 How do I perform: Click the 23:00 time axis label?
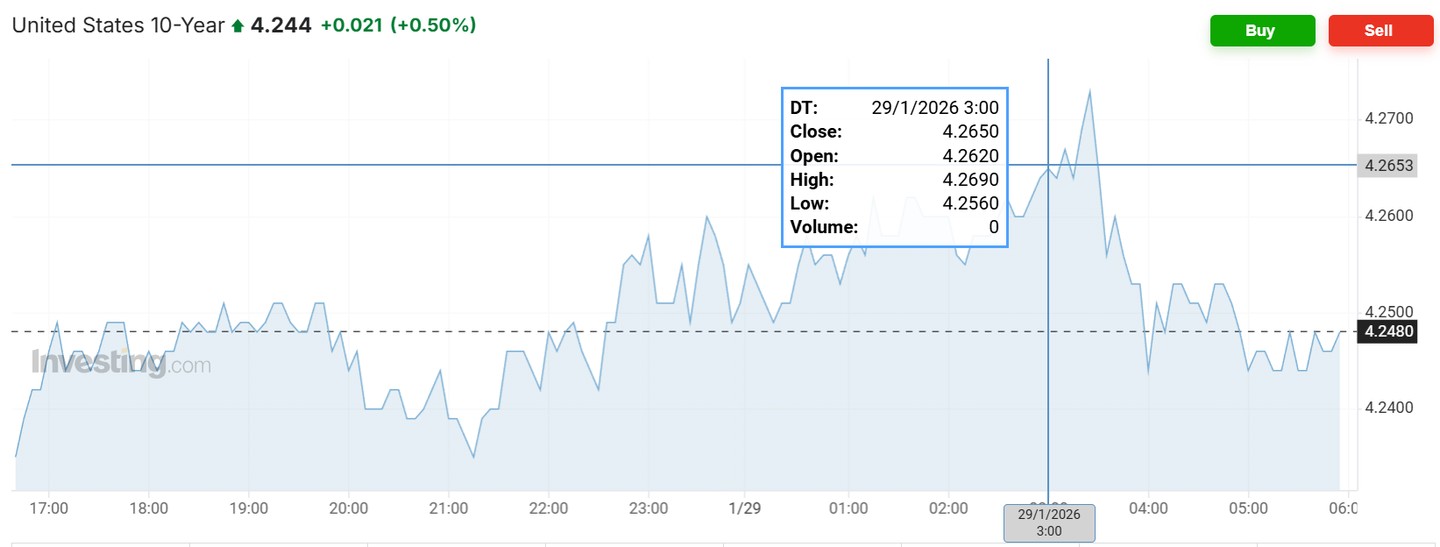[x=648, y=508]
